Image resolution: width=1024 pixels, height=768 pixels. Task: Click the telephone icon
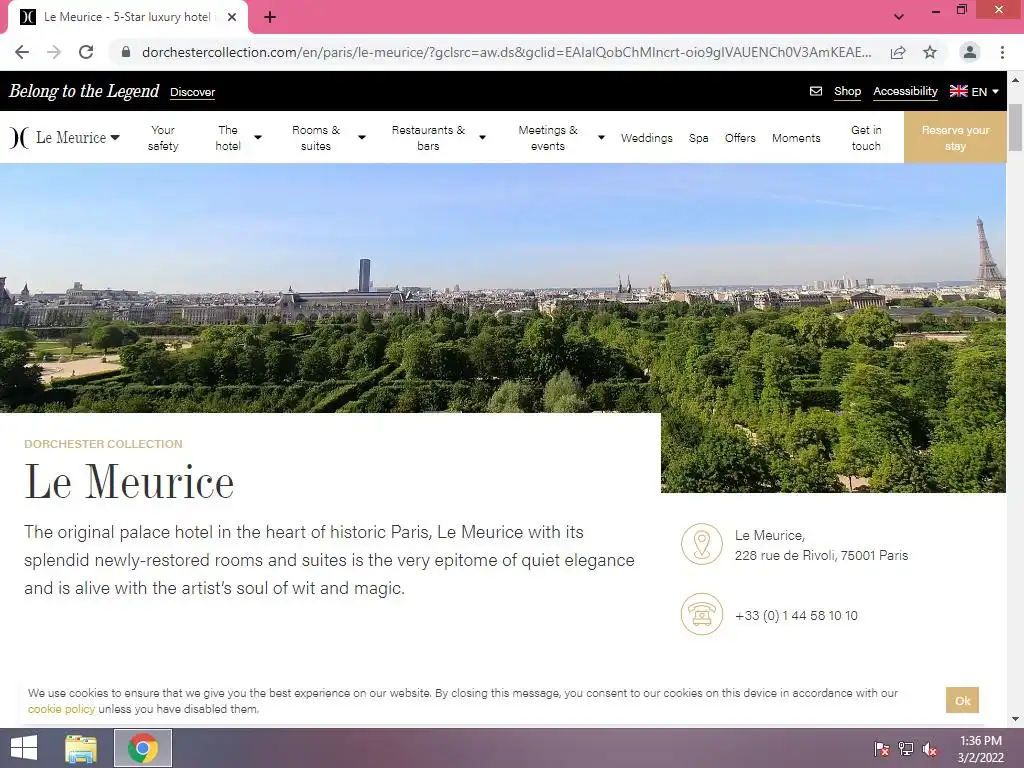[x=701, y=614]
